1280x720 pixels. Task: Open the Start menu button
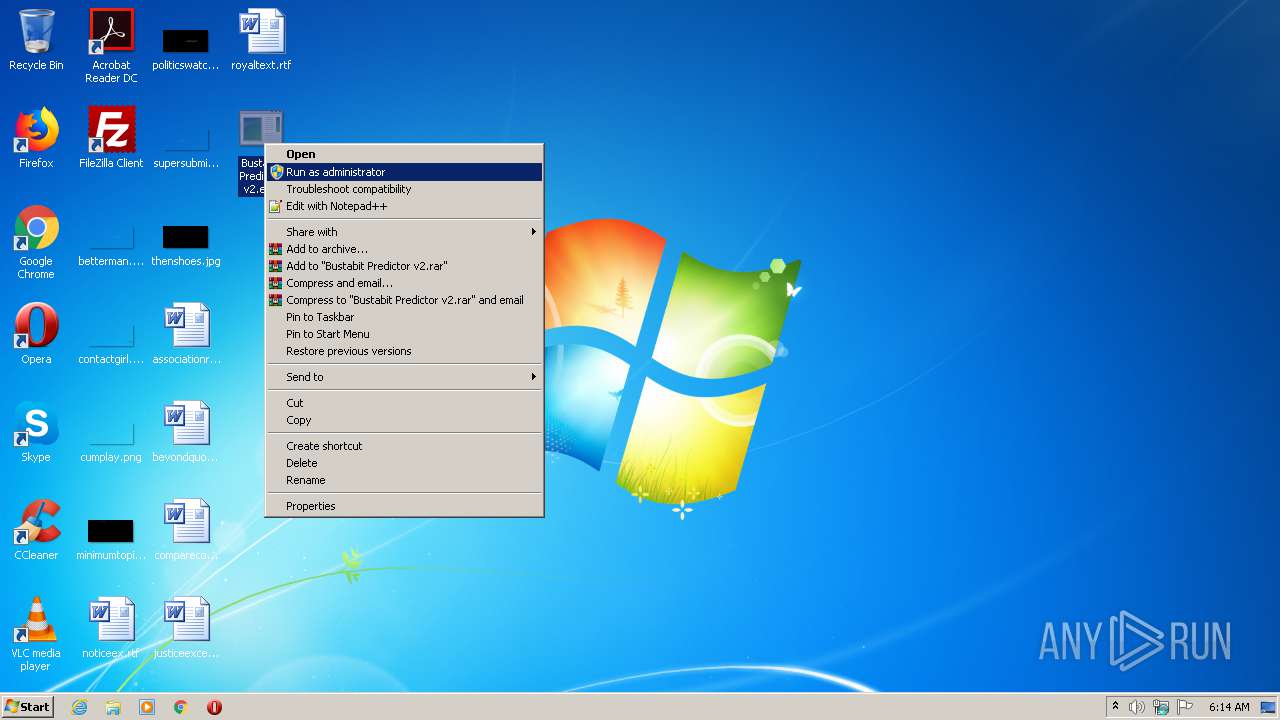[28, 707]
